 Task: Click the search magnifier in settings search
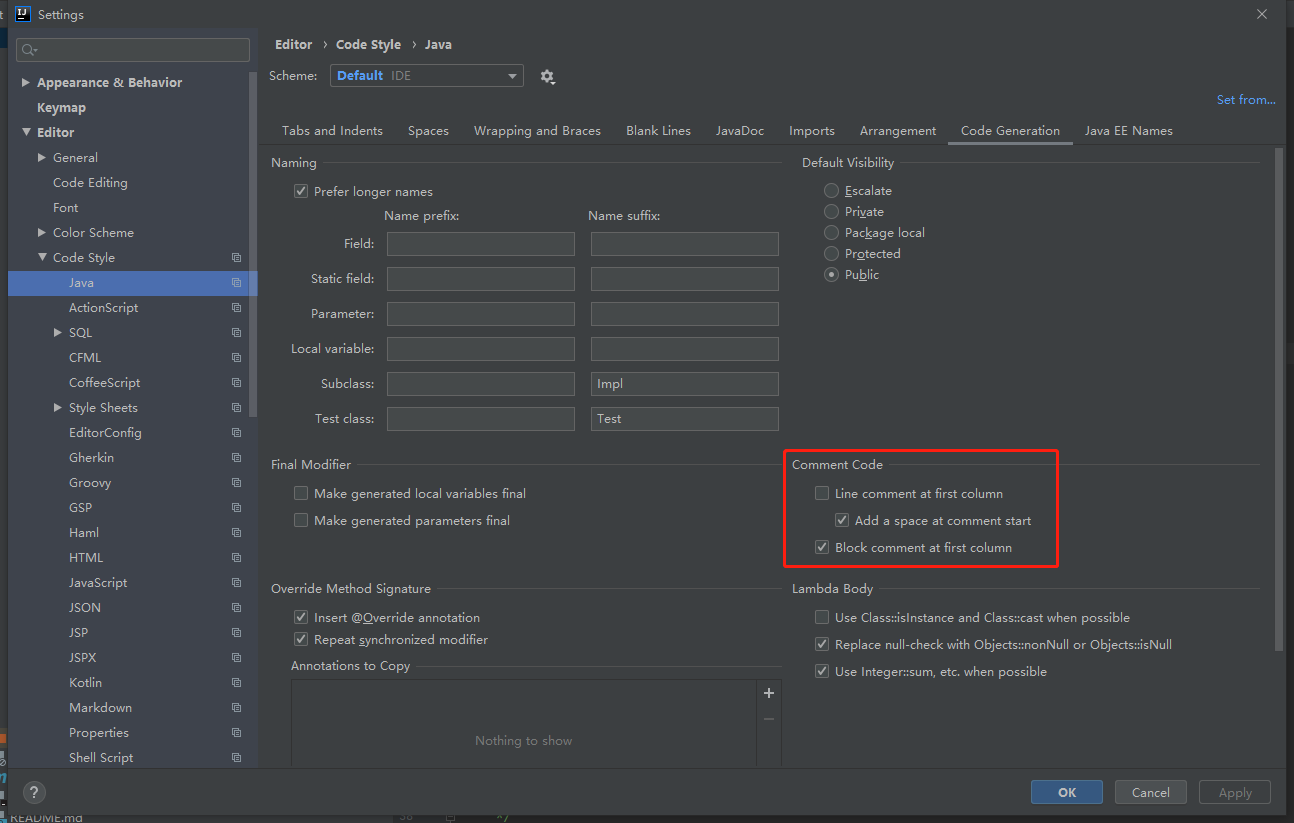pyautogui.click(x=30, y=50)
